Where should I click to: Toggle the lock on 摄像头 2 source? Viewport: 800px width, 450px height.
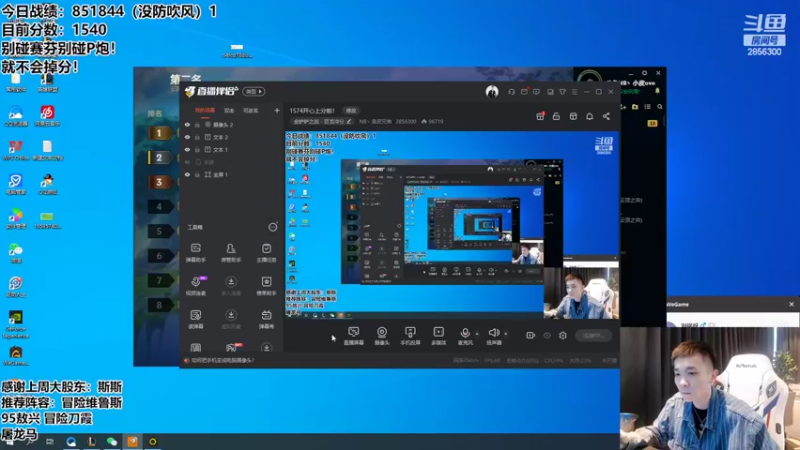tap(197, 124)
